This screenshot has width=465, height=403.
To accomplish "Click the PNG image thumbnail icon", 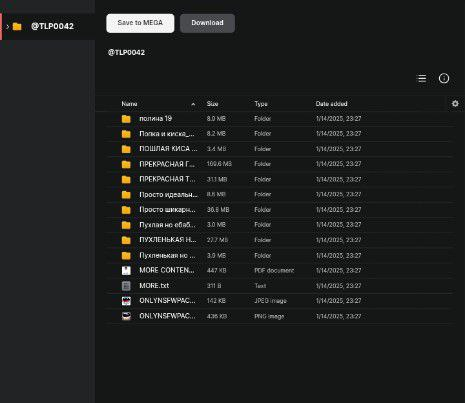I will click(126, 316).
